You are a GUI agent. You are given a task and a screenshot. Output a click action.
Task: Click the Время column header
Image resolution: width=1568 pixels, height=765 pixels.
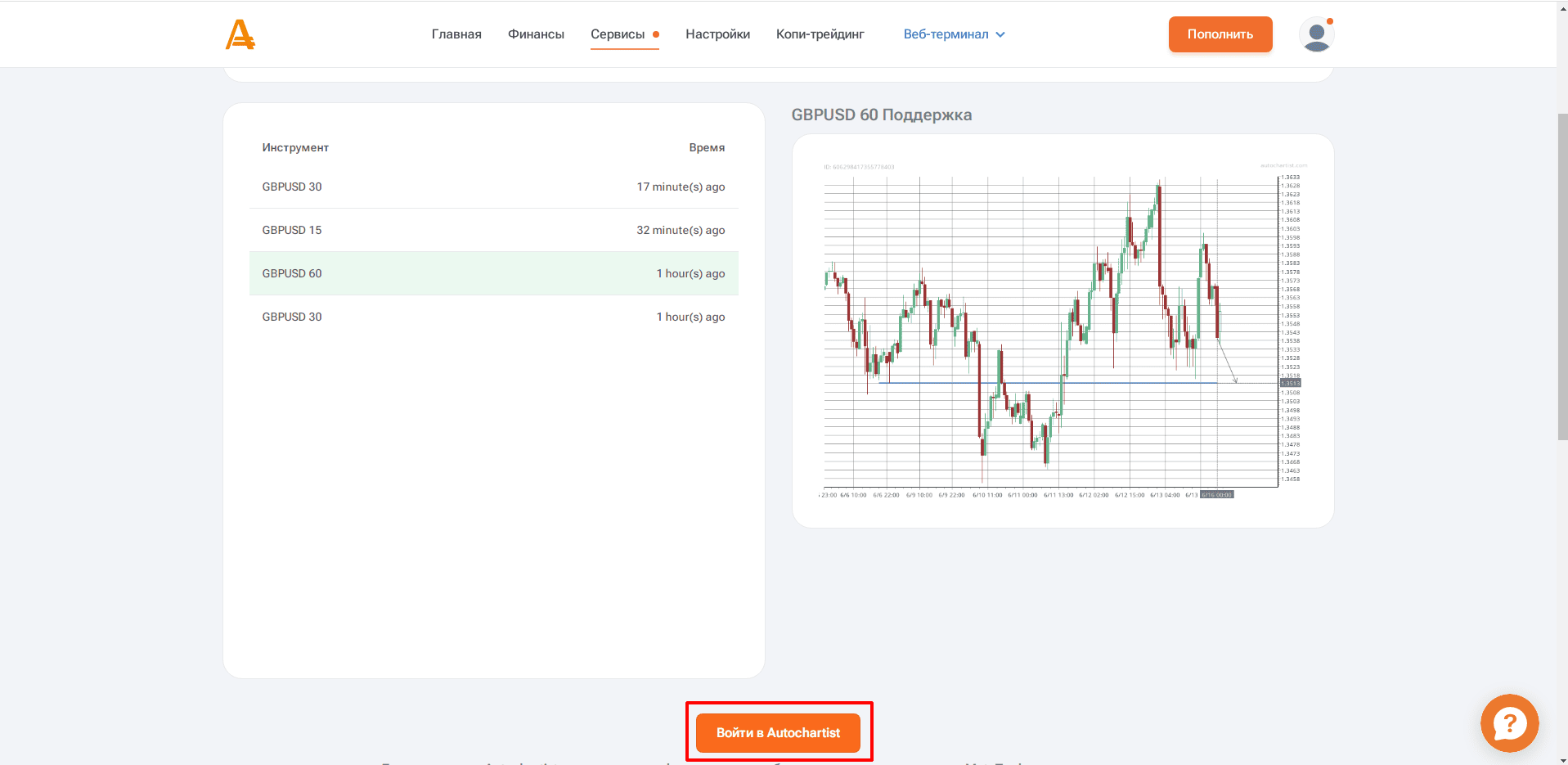(707, 147)
